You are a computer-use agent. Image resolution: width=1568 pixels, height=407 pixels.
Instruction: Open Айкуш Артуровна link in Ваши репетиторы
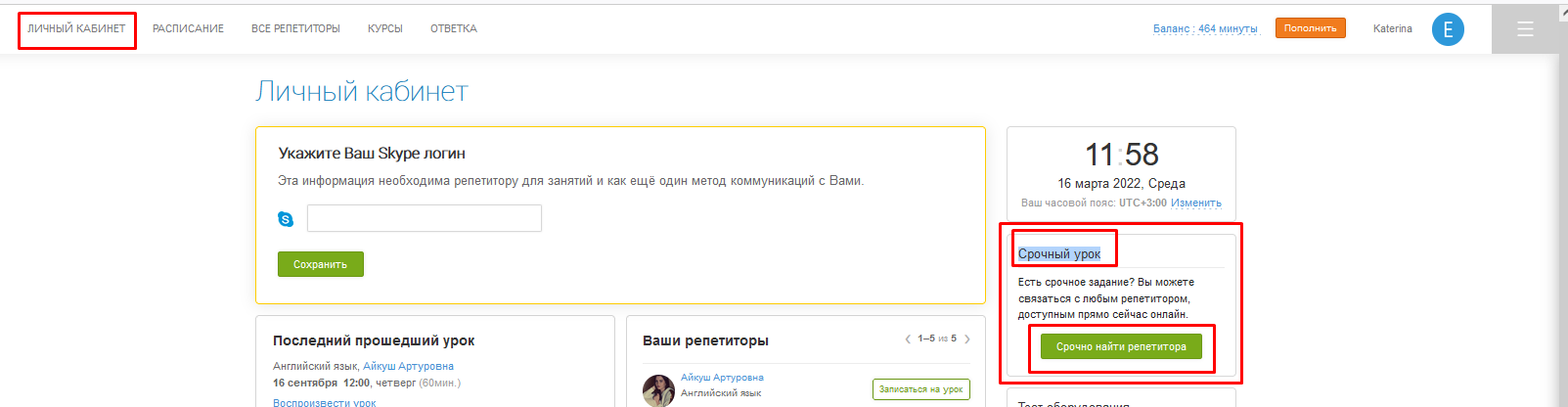click(722, 378)
